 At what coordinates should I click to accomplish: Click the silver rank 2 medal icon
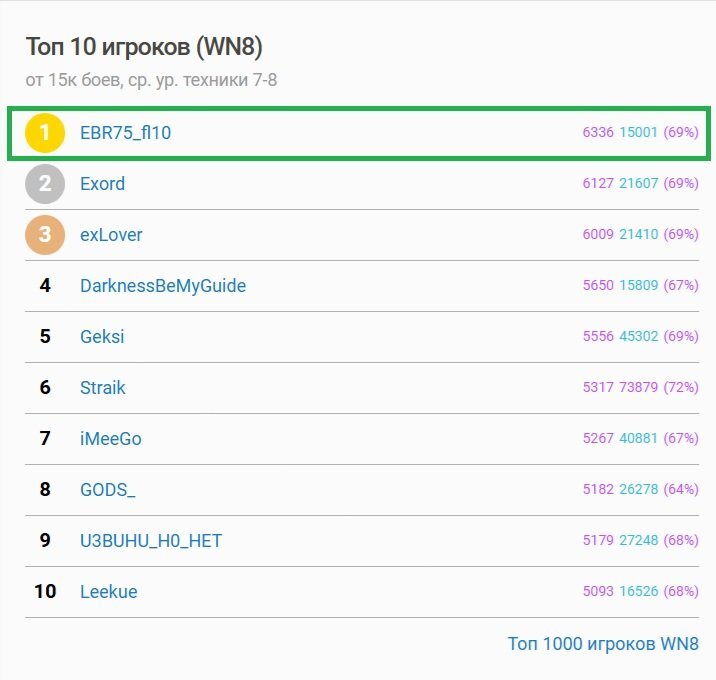(x=45, y=184)
